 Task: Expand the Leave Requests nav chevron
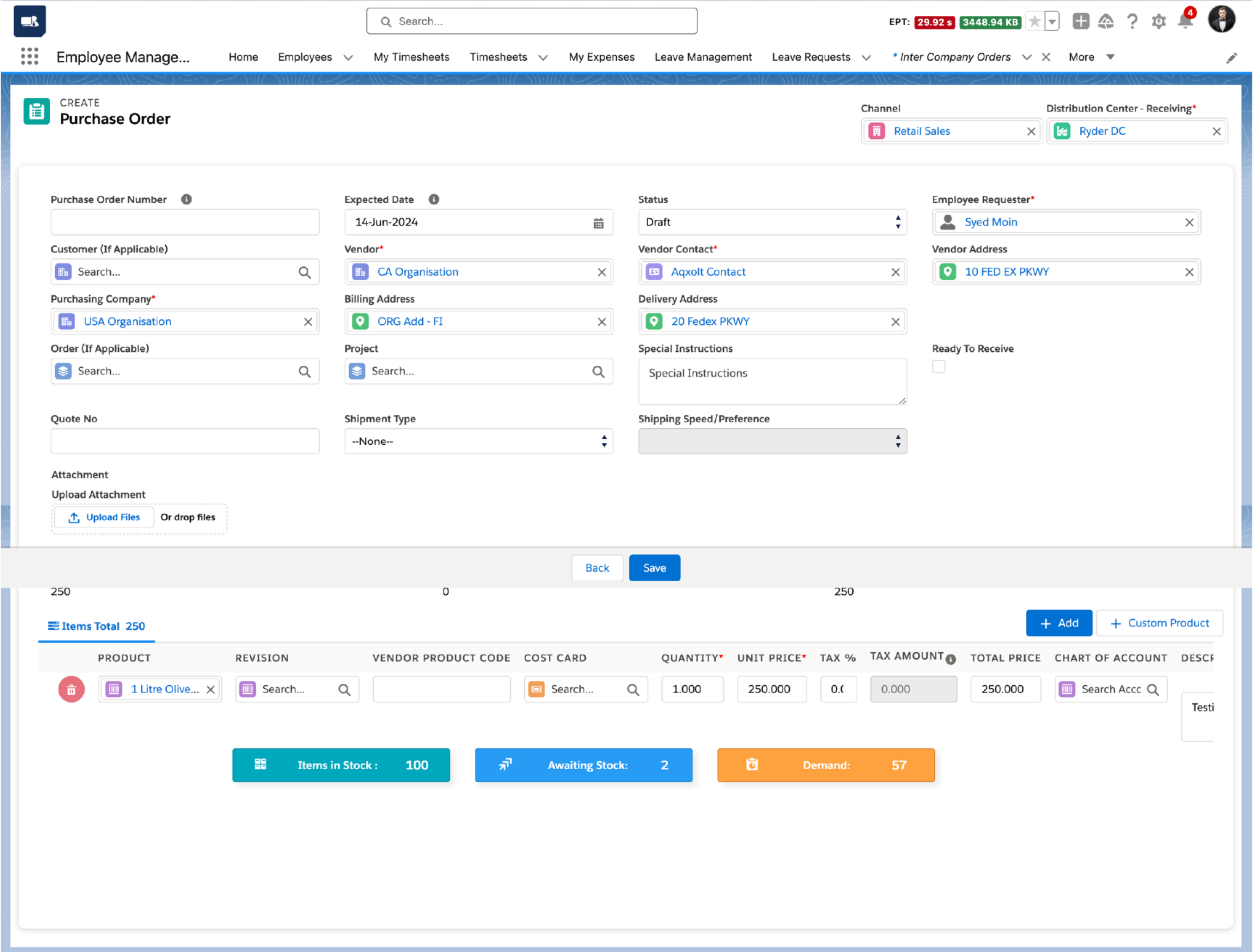pyautogui.click(x=866, y=58)
